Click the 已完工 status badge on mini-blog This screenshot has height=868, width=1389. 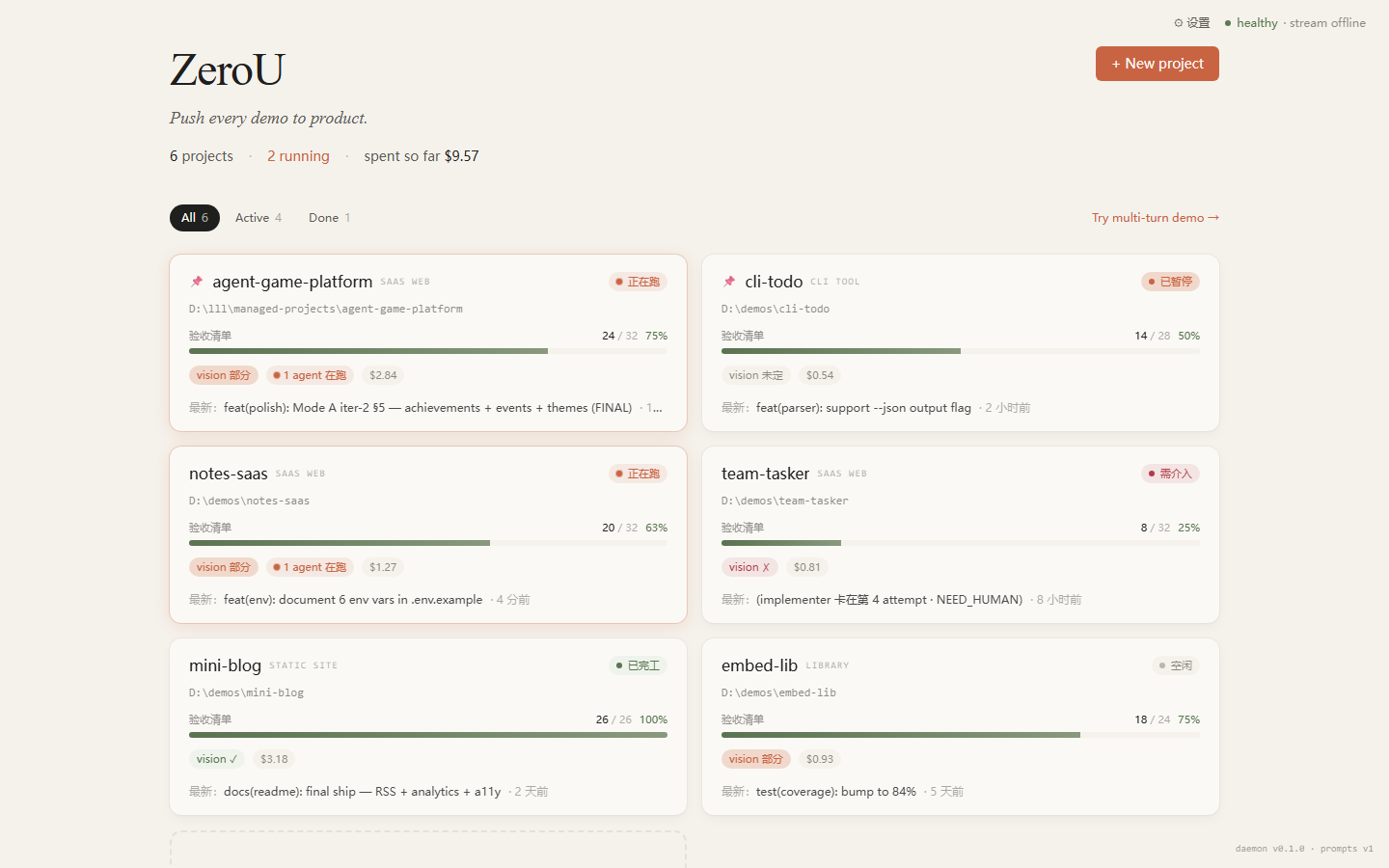click(x=638, y=665)
